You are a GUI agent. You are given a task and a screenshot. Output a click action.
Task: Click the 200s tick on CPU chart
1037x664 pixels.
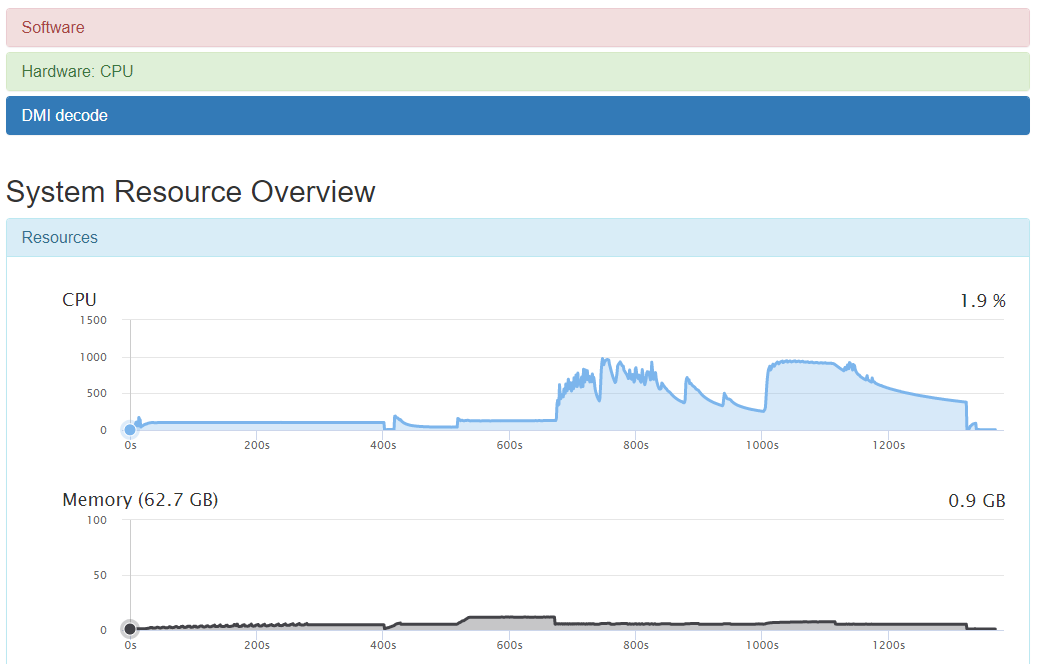tap(257, 446)
